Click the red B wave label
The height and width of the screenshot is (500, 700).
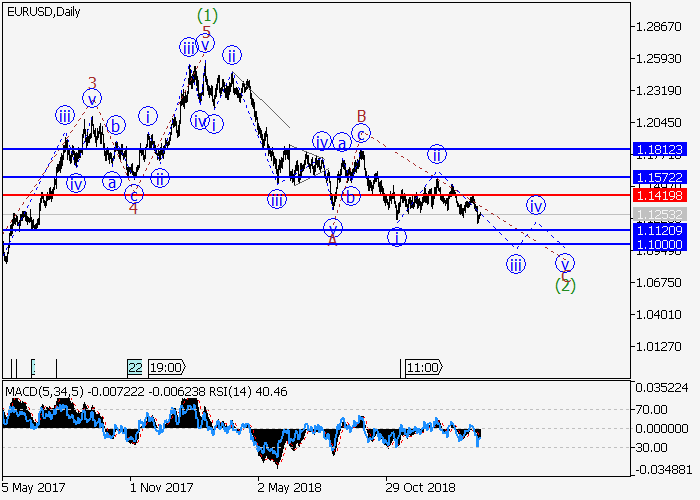[x=361, y=114]
